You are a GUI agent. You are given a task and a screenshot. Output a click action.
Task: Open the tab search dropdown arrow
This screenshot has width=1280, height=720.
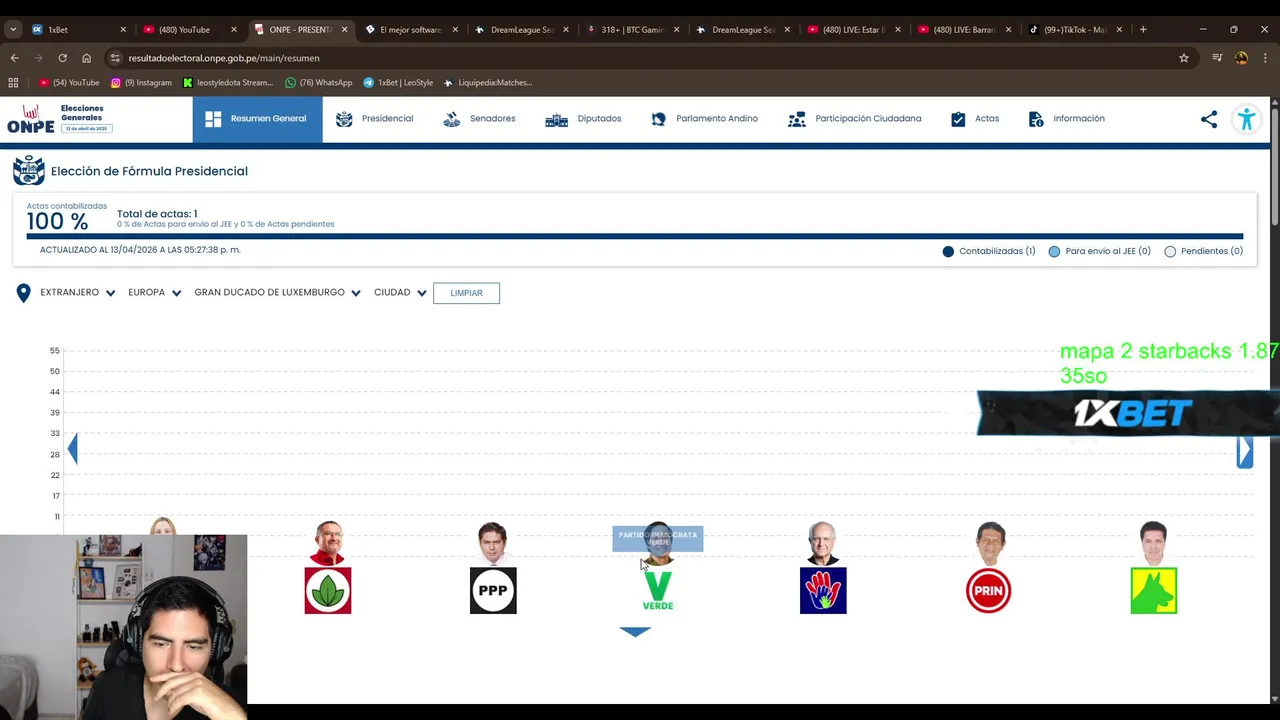pyautogui.click(x=13, y=30)
